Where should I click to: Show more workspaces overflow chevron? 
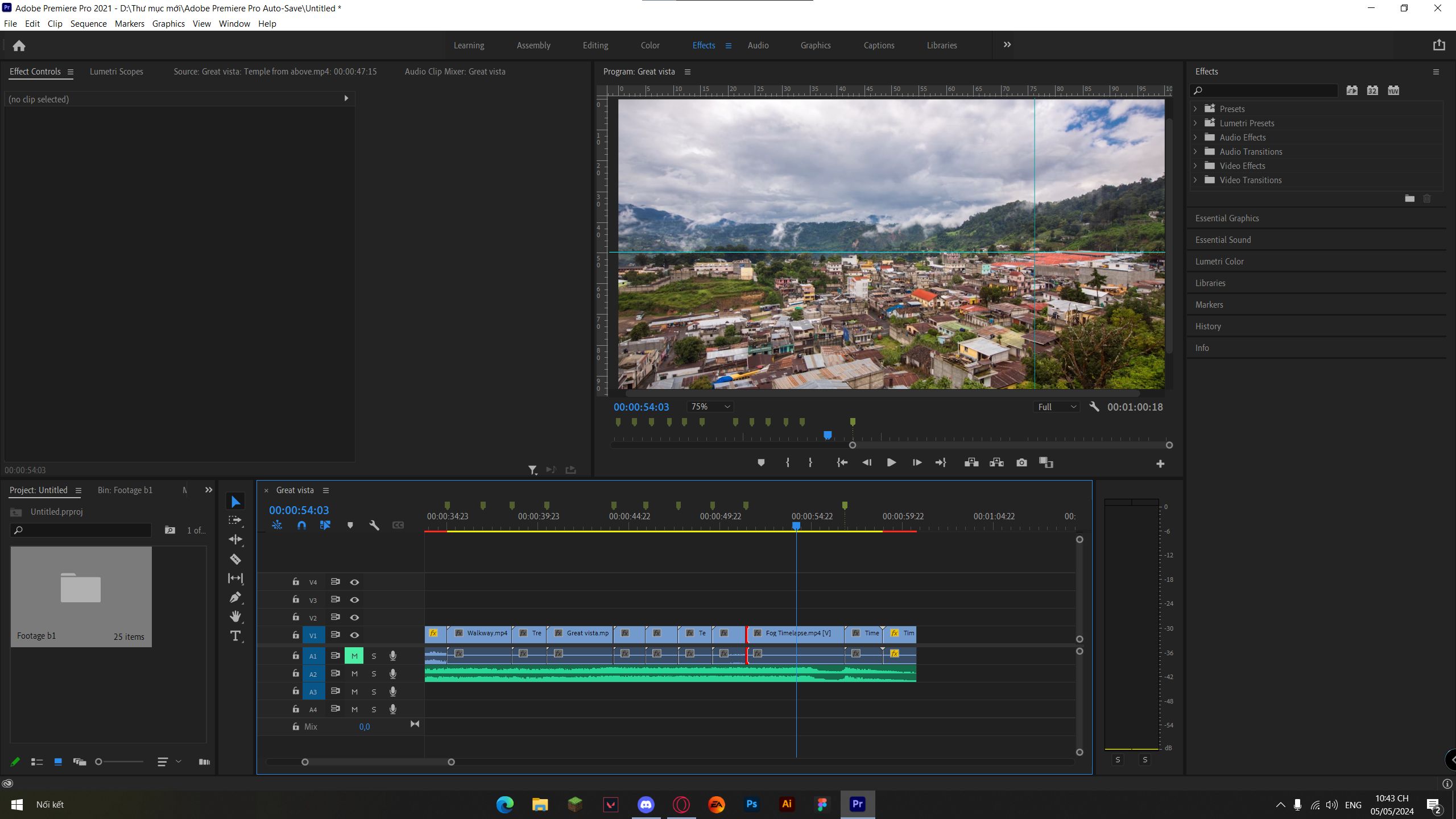(x=1007, y=45)
